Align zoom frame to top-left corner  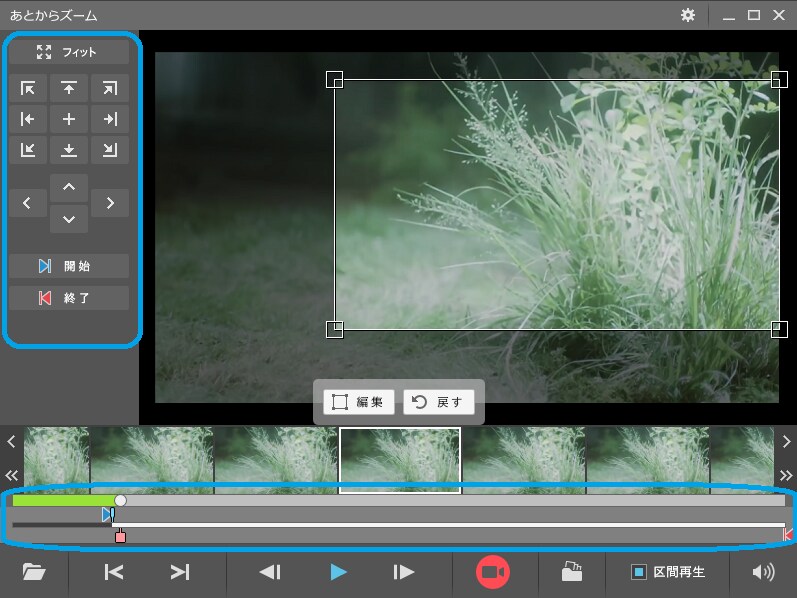[x=28, y=88]
